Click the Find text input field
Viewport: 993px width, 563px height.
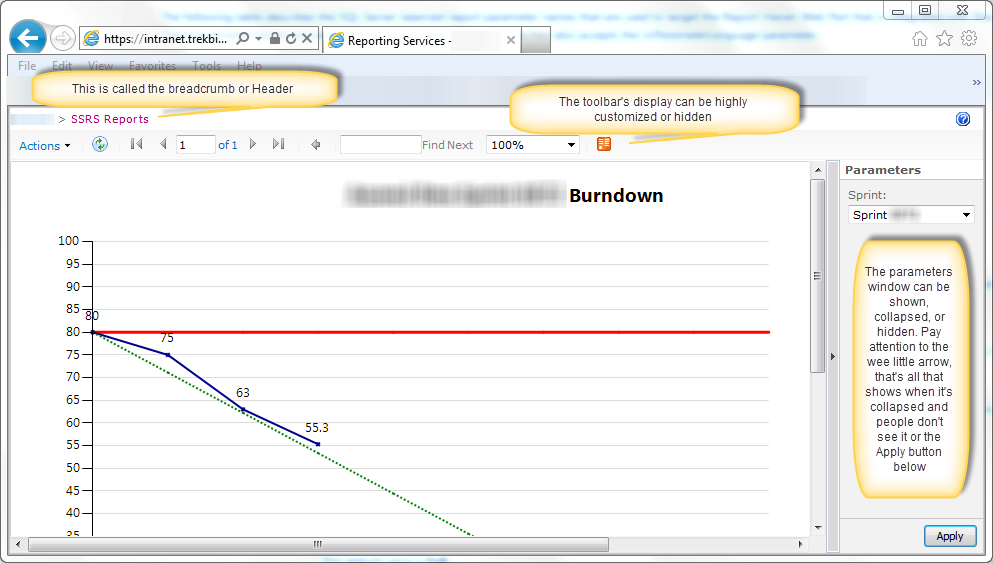point(380,145)
